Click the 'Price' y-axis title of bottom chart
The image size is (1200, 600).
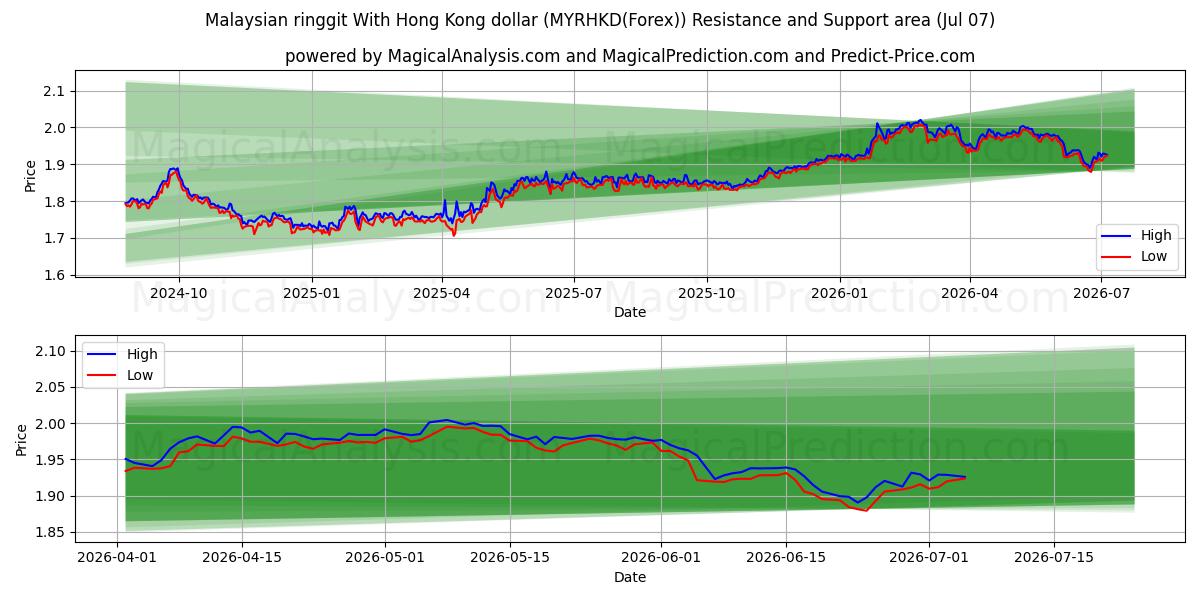pos(22,439)
